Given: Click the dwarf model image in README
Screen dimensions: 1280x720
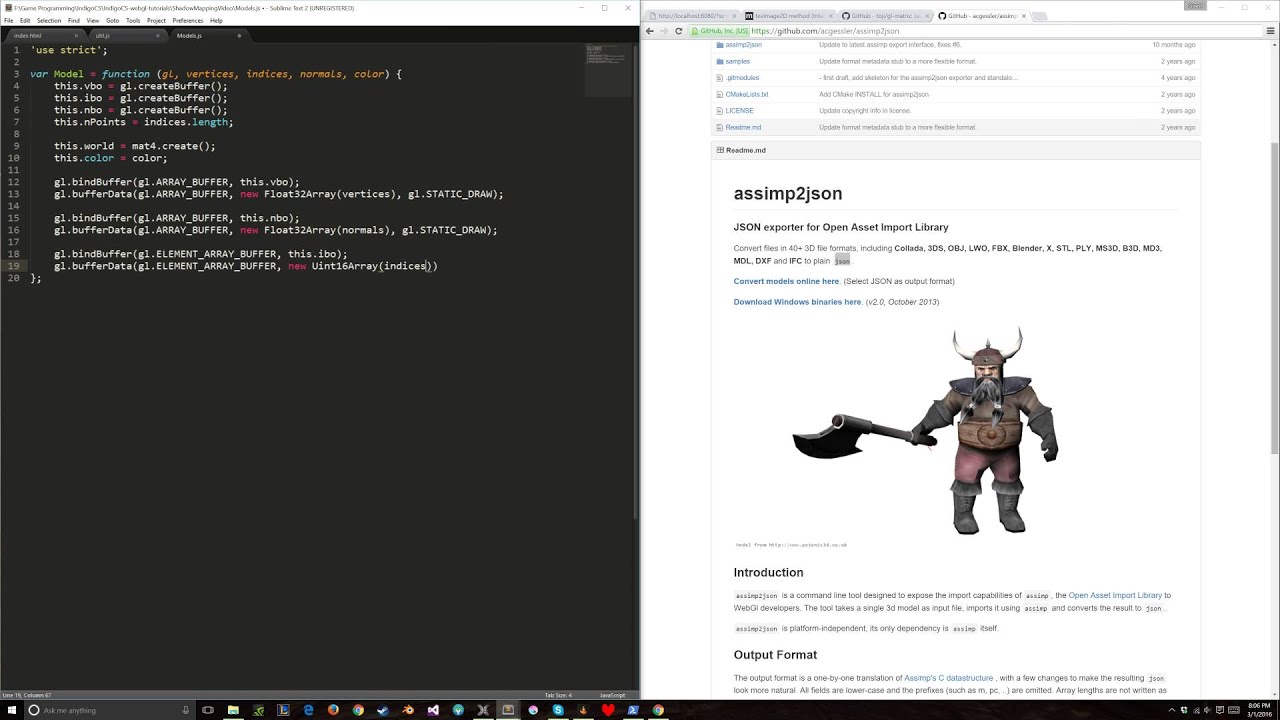Looking at the screenshot, I should click(925, 430).
